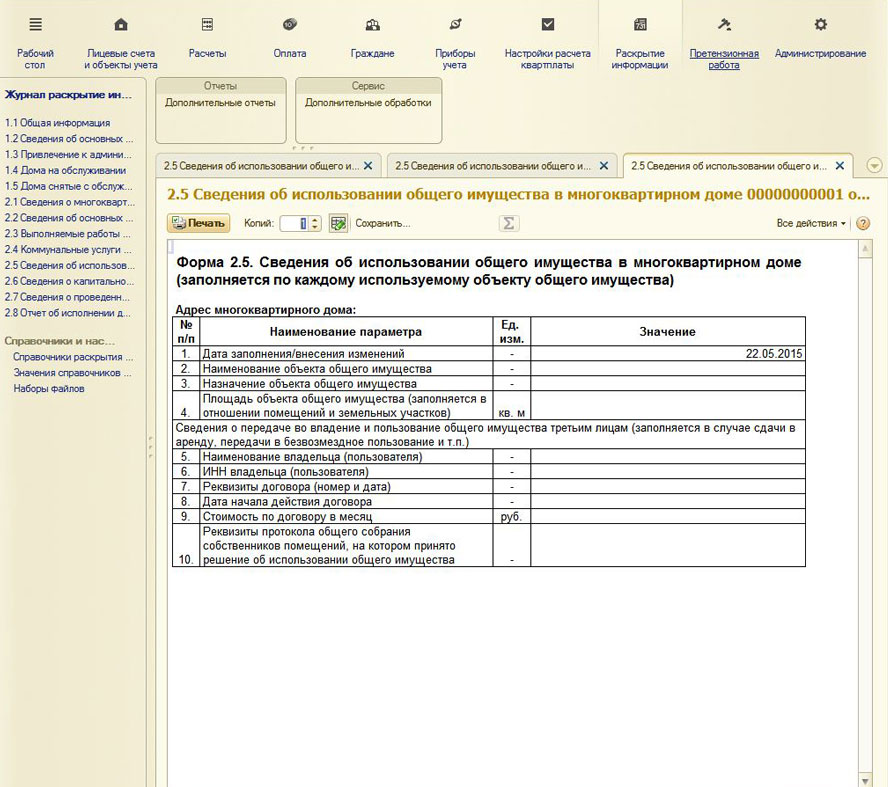
Task: Open 2.7 Сведения о проведенн... item
Action: click(67, 297)
